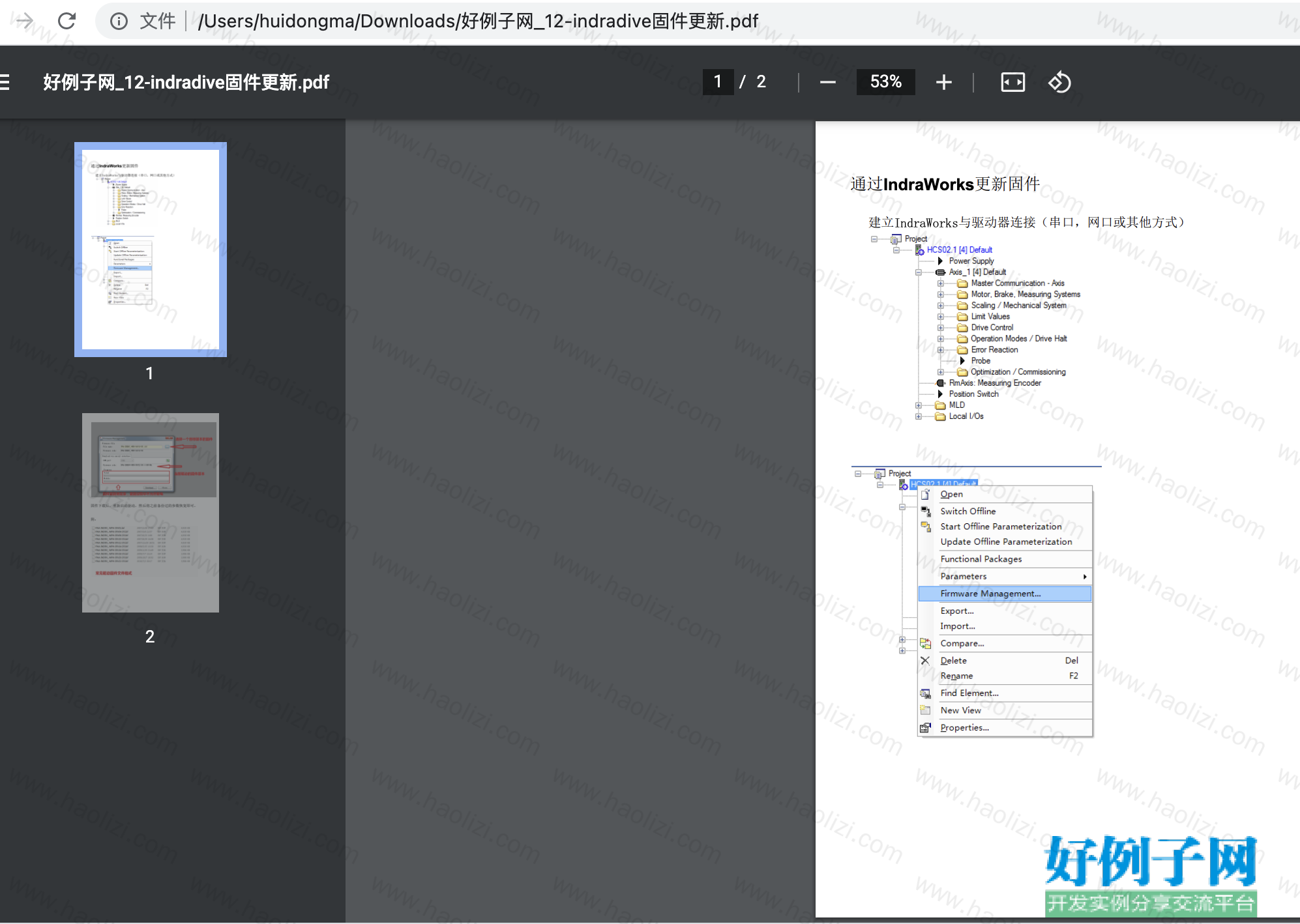Viewport: 1300px width, 924px height.
Task: Select Drive Control tree item
Action: coord(992,328)
